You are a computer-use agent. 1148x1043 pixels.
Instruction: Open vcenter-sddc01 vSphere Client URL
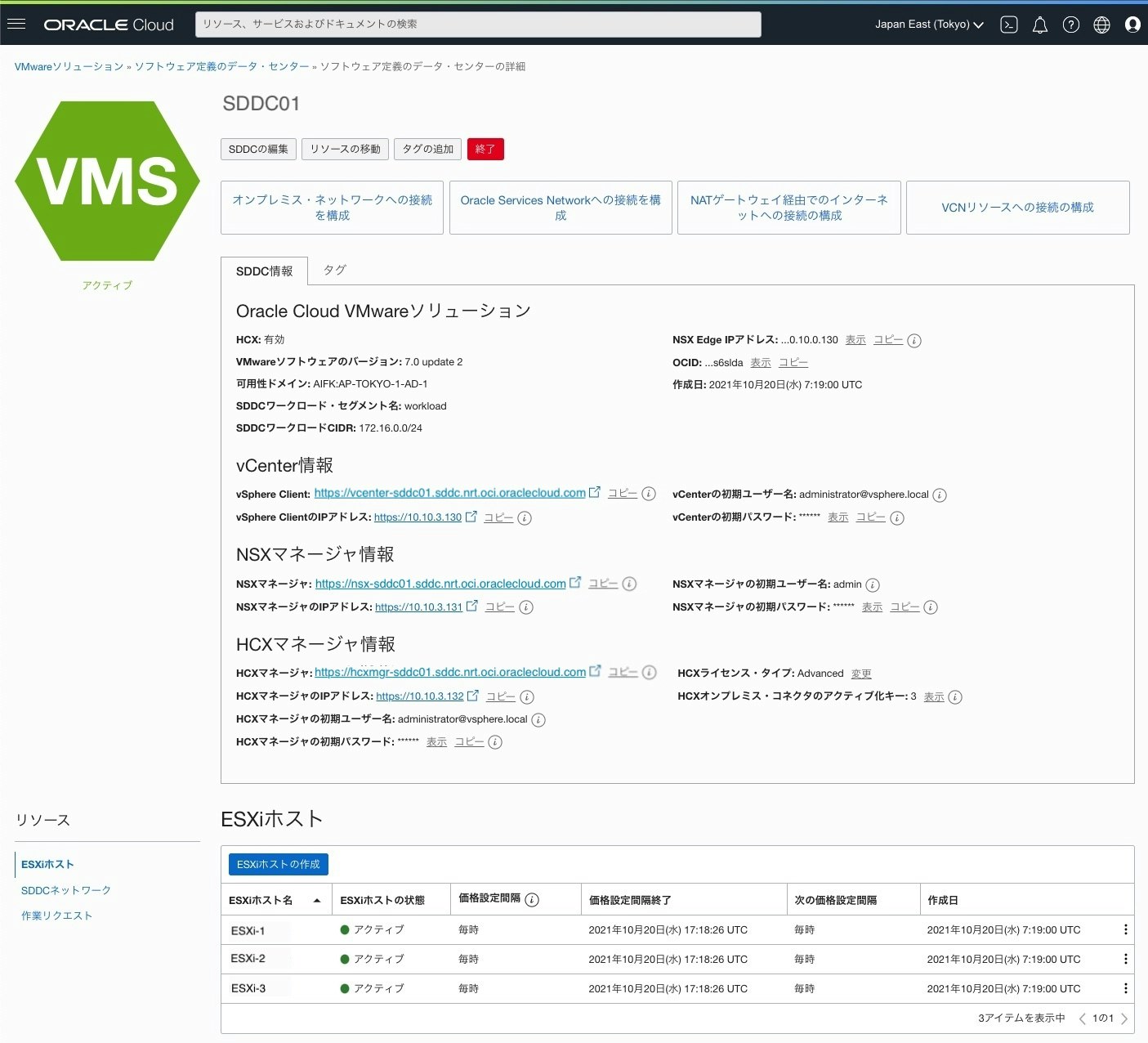pos(449,493)
